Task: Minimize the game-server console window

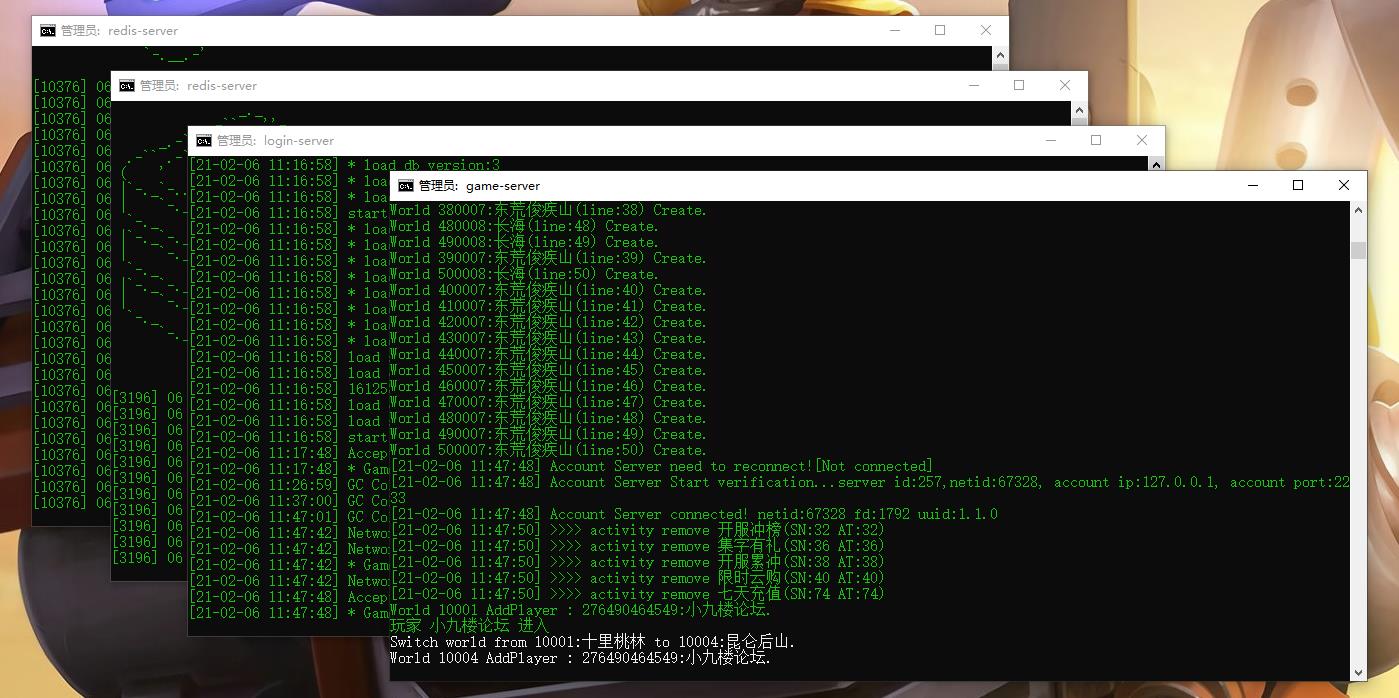Action: [x=1252, y=185]
